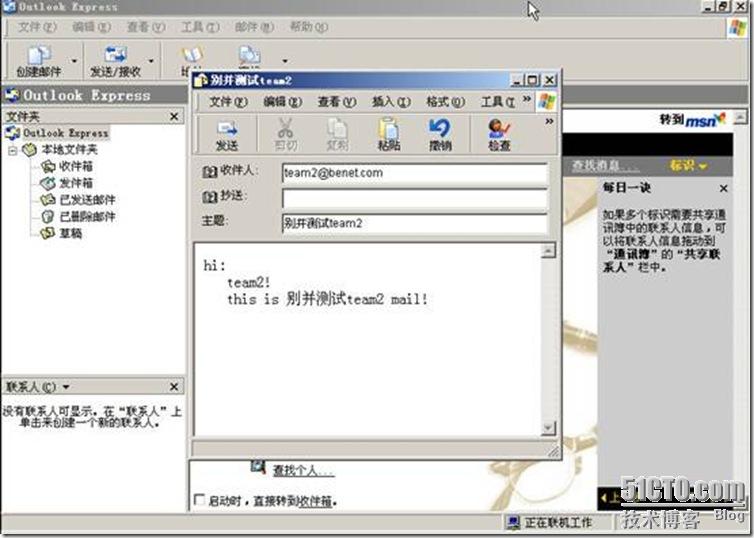This screenshot has height=538, width=754.
Task: Open Edit (编辑) menu in compose window
Action: [x=283, y=102]
